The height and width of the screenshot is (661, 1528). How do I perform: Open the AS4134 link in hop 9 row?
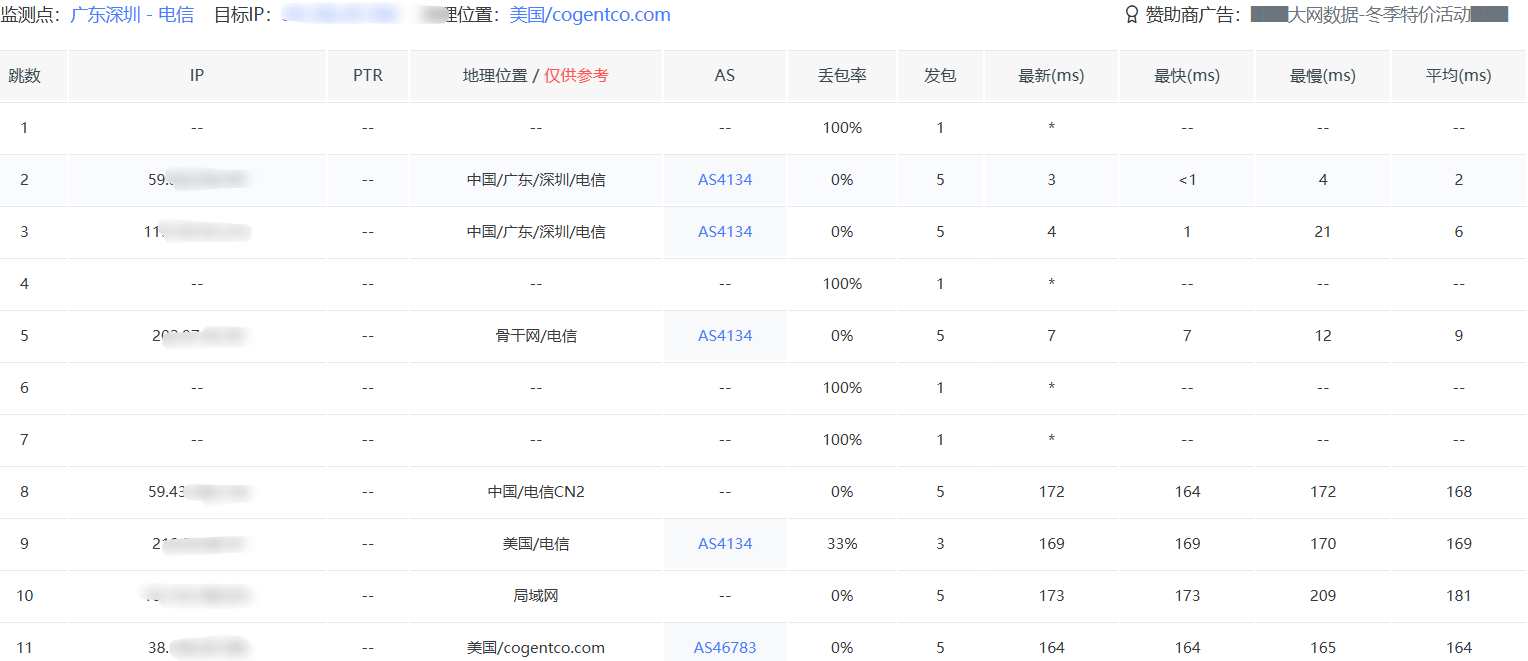click(x=725, y=544)
